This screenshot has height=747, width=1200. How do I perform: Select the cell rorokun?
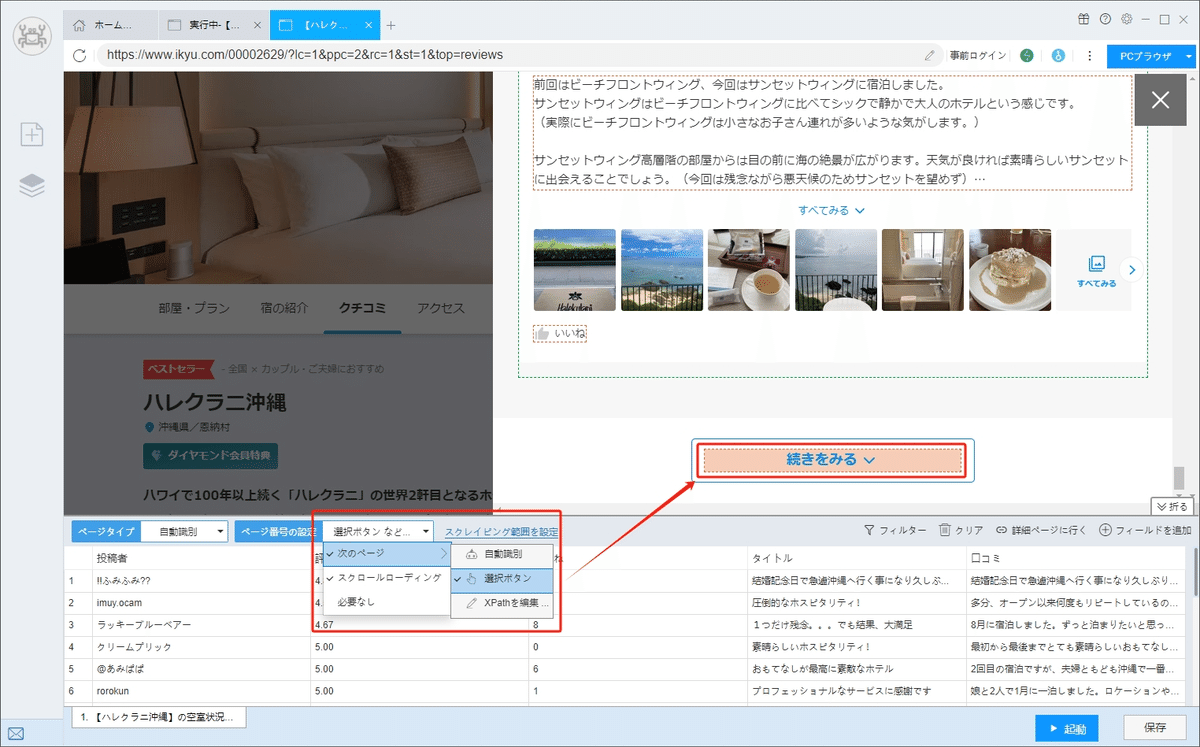pyautogui.click(x=201, y=690)
